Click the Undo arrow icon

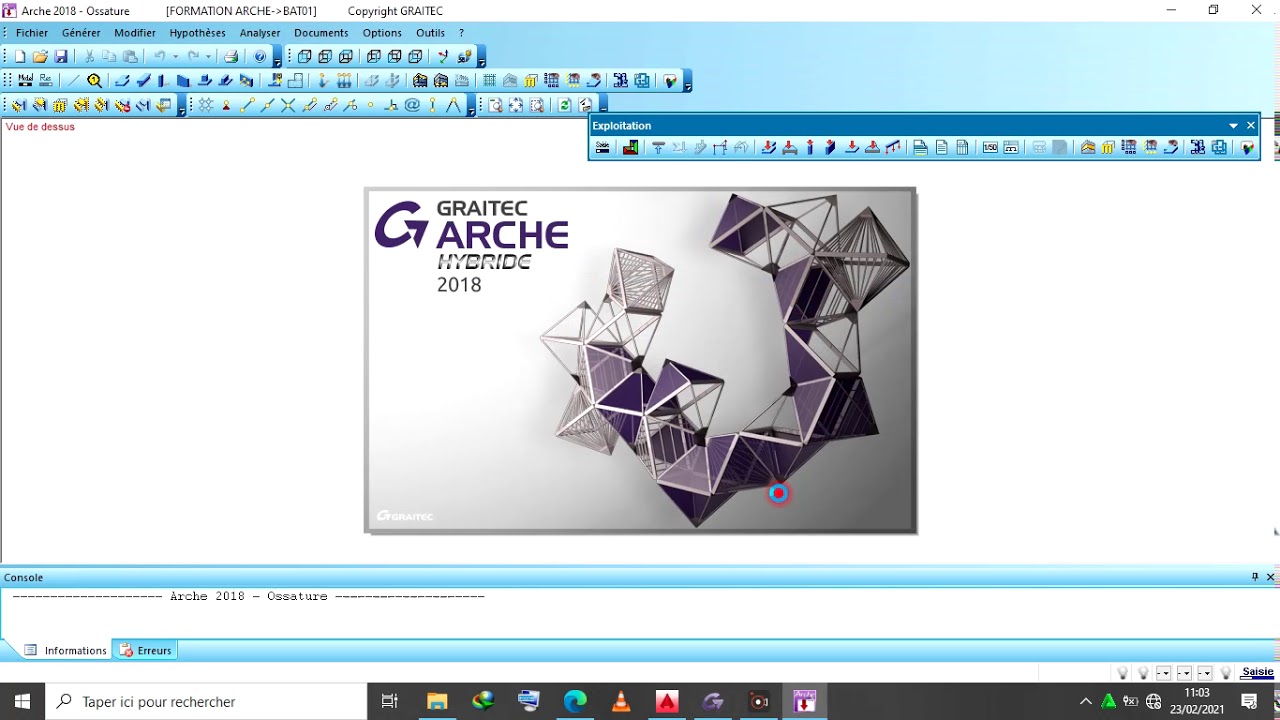(x=159, y=57)
